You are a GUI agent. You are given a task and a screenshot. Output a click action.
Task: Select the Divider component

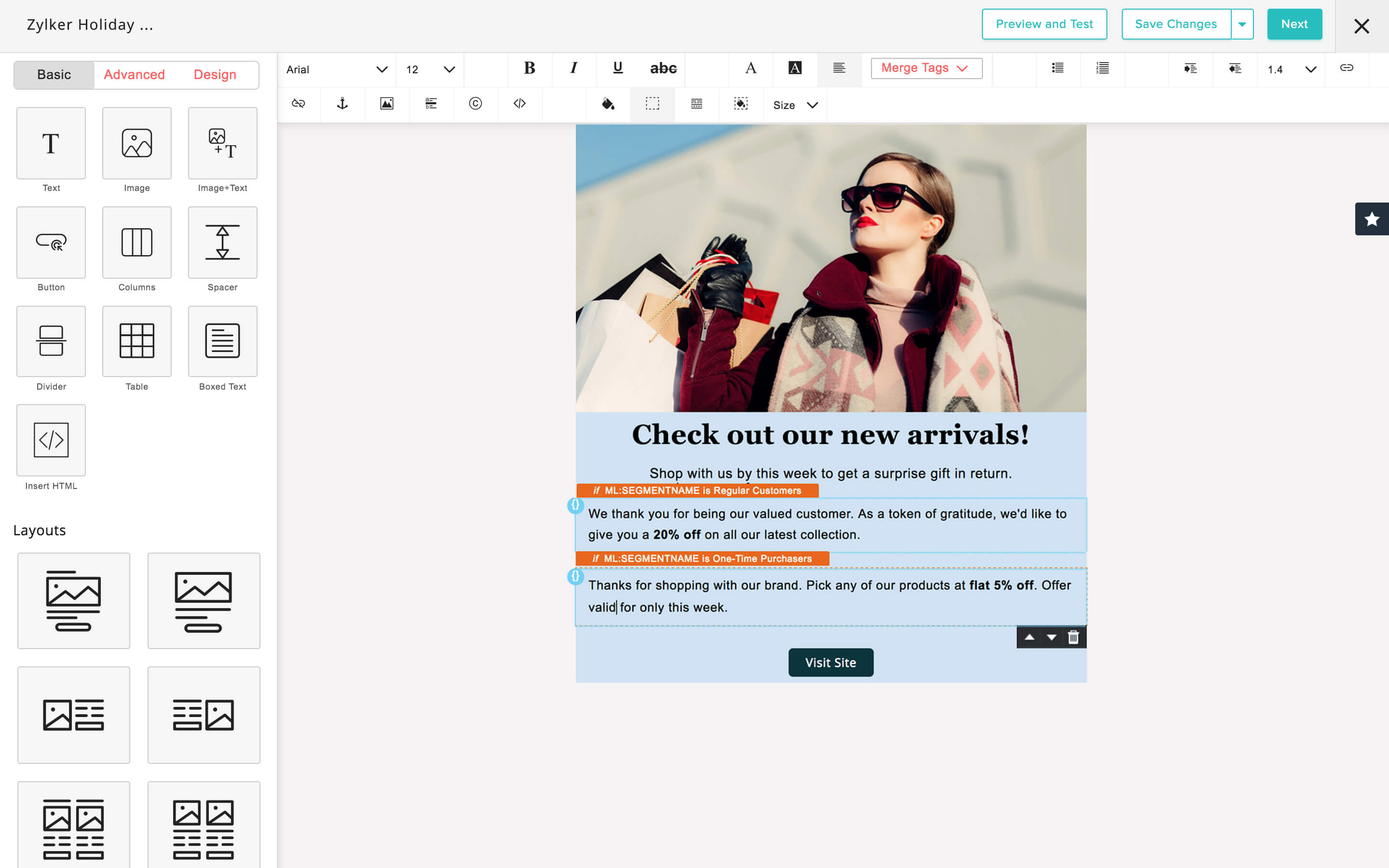[x=51, y=341]
